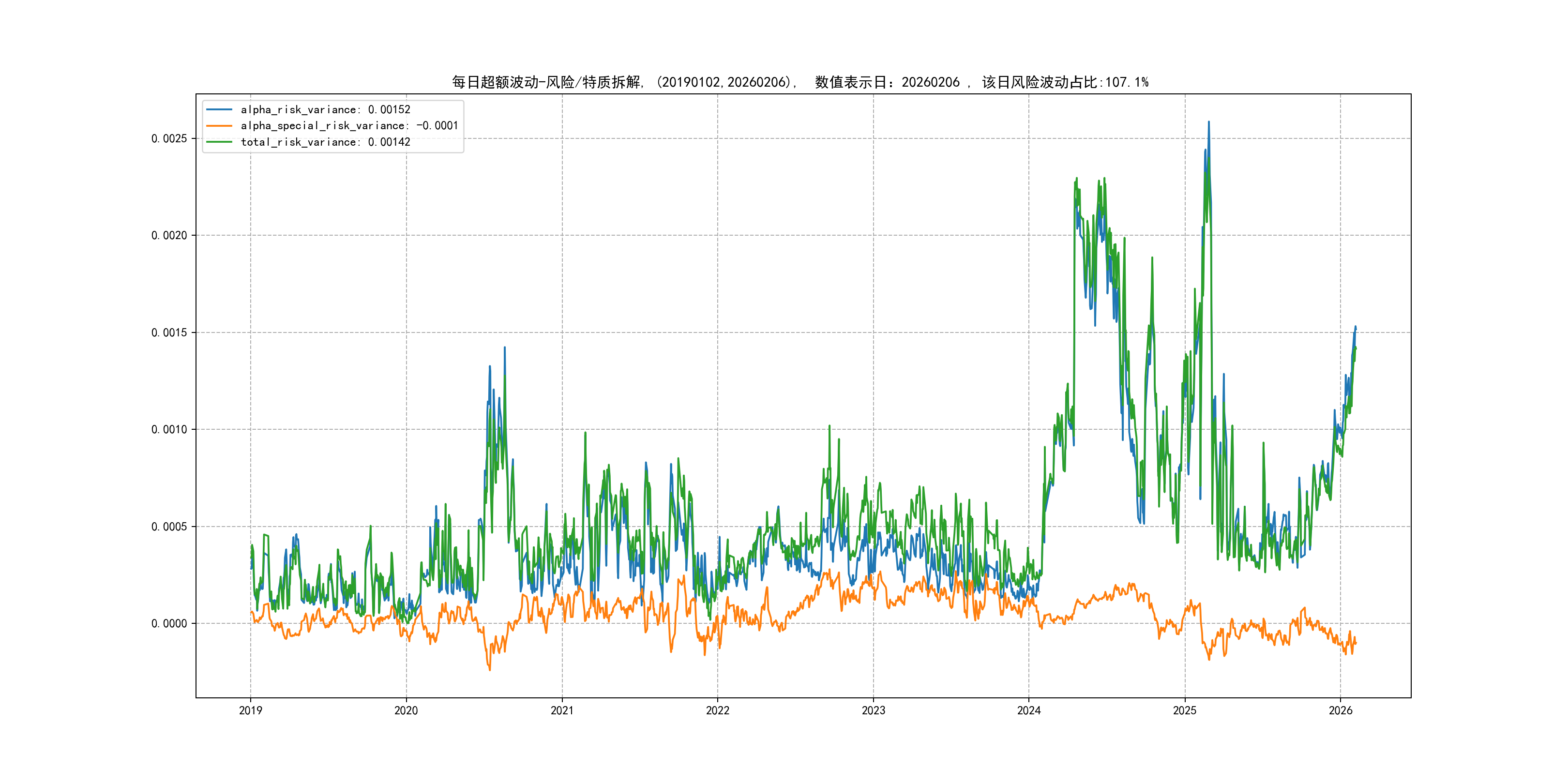Select the total_risk_variance: 0.00142 legend label
This screenshot has height=784, width=1568.
click(325, 142)
